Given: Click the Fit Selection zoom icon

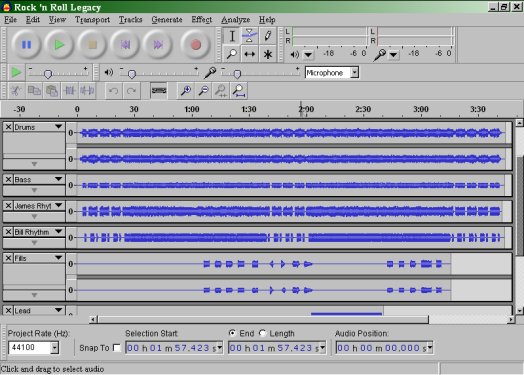Looking at the screenshot, I should coord(221,91).
